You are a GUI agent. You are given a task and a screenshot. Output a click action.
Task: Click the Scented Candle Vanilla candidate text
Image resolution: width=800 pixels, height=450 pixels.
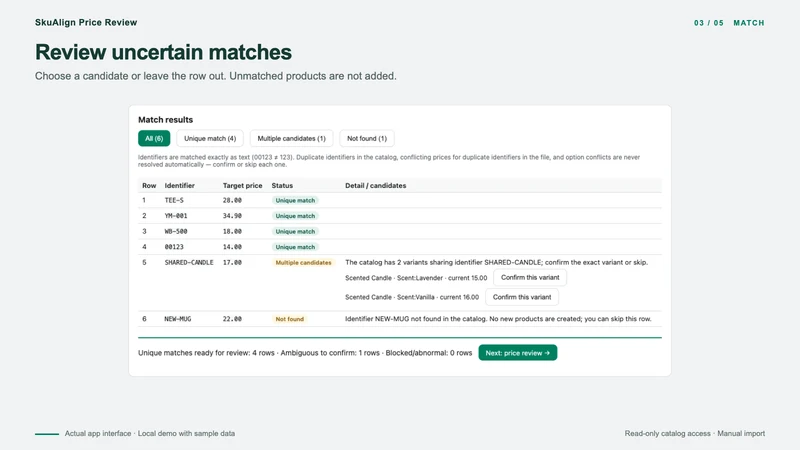(412, 297)
